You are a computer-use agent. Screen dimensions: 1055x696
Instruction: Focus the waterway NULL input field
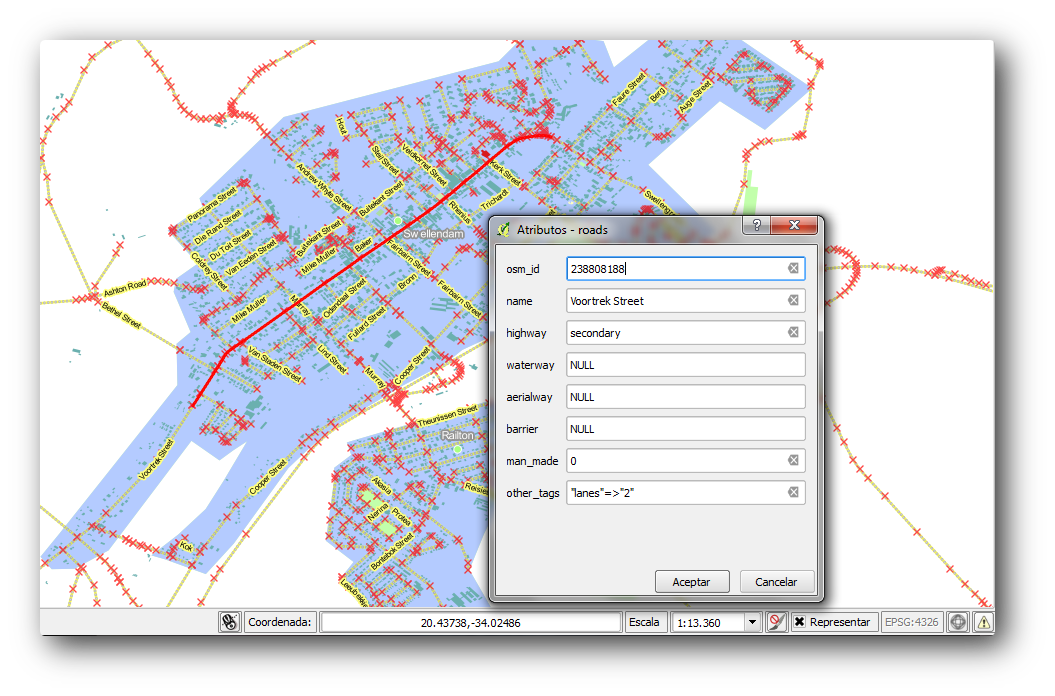pos(685,365)
